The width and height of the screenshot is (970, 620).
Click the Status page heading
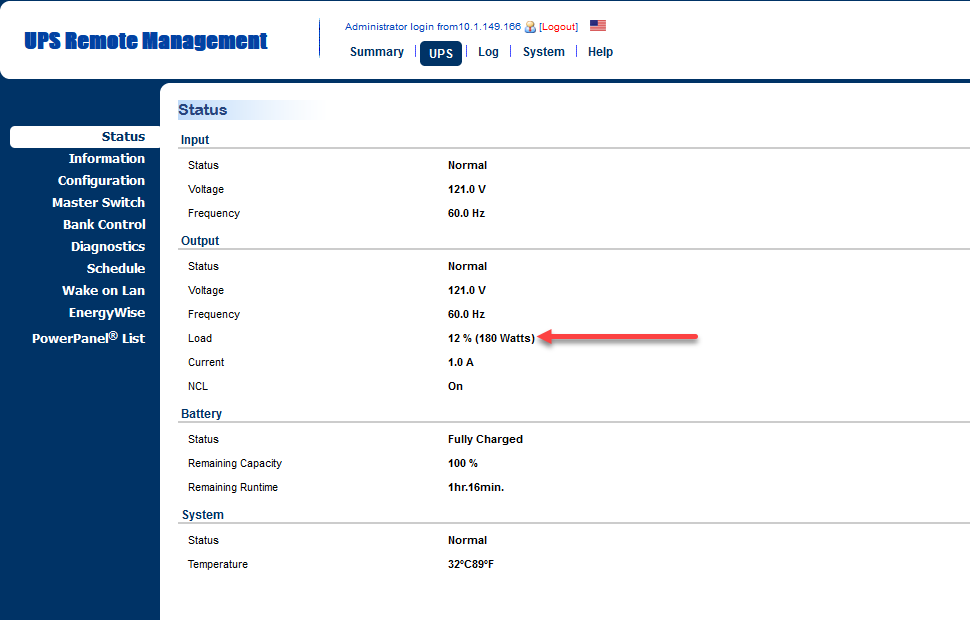pyautogui.click(x=203, y=110)
